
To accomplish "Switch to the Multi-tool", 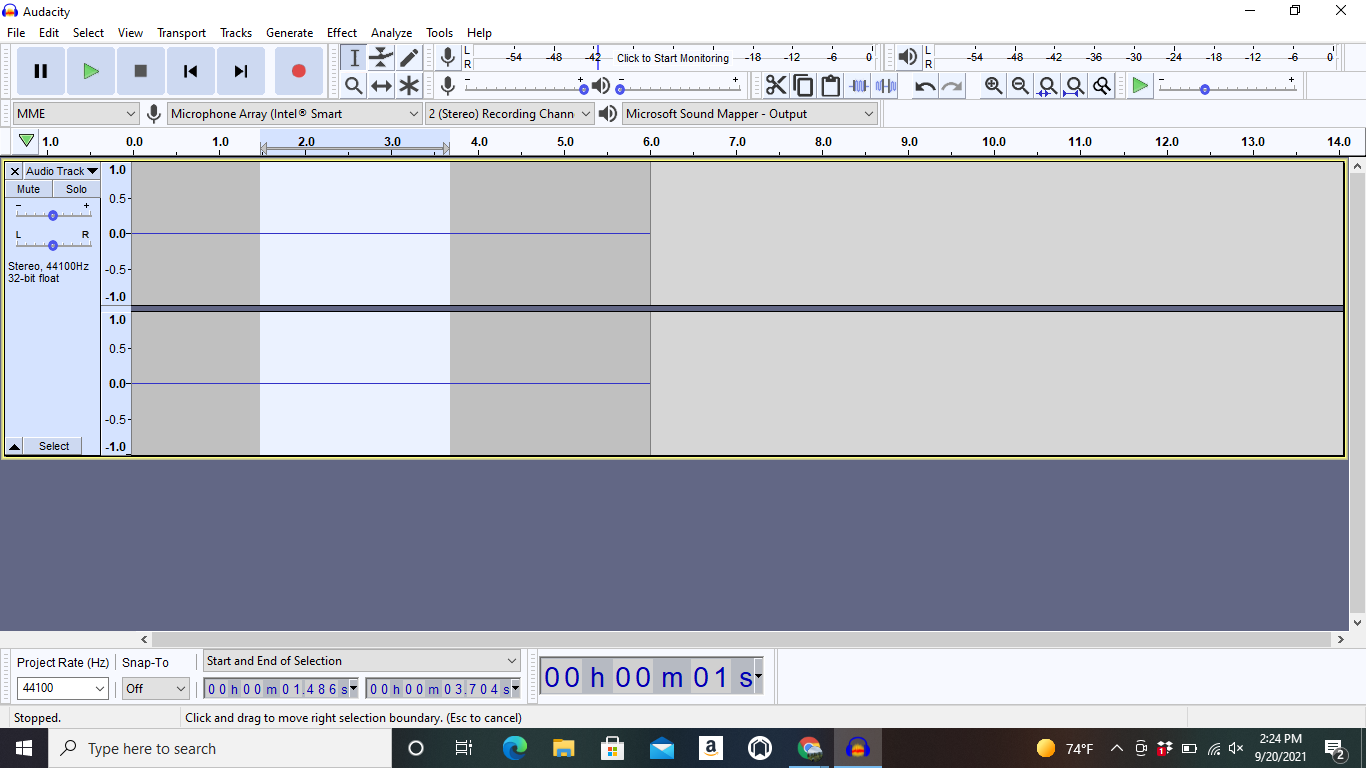I will [x=409, y=85].
